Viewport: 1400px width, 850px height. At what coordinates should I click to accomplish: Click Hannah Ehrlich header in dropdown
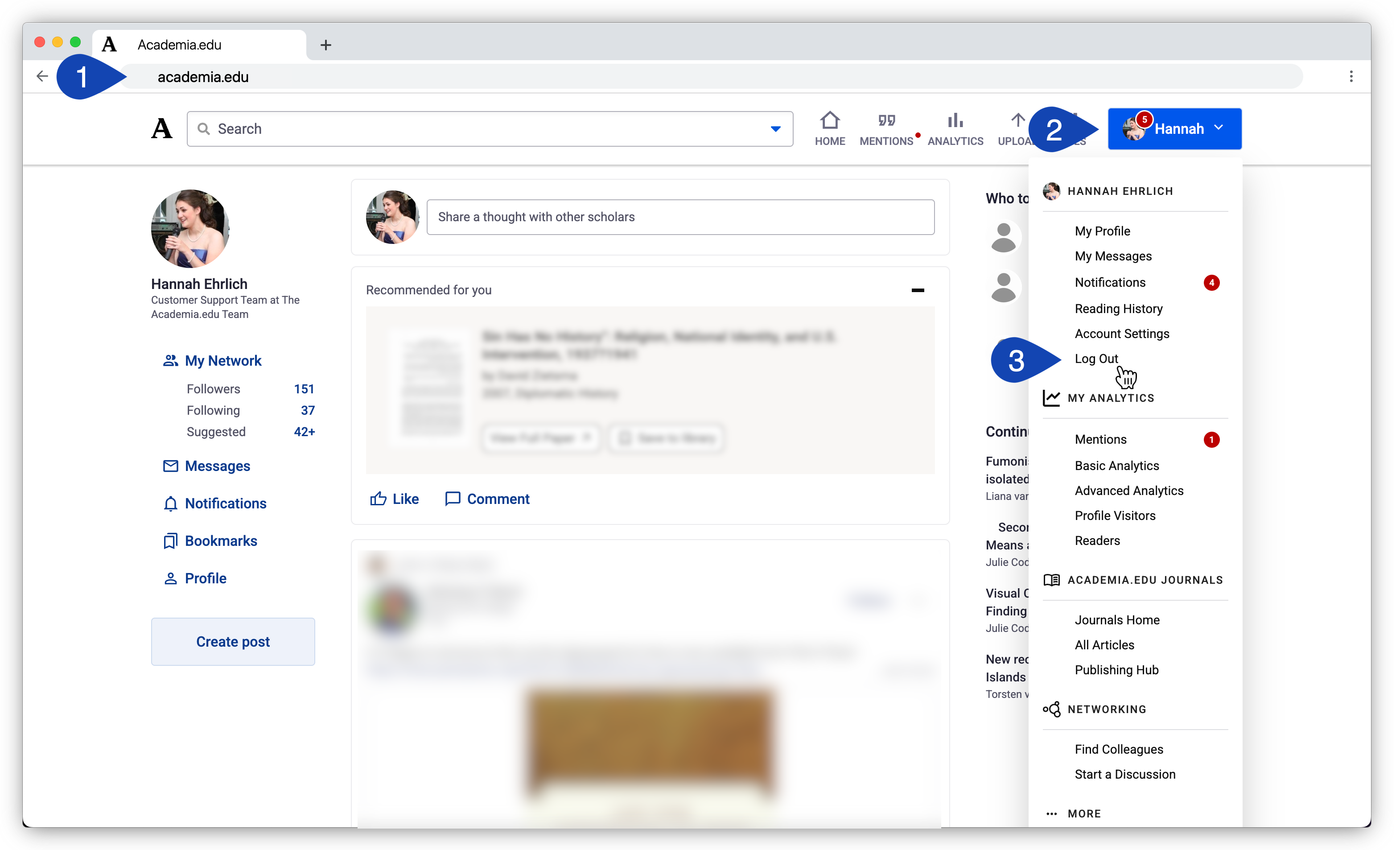1108,191
